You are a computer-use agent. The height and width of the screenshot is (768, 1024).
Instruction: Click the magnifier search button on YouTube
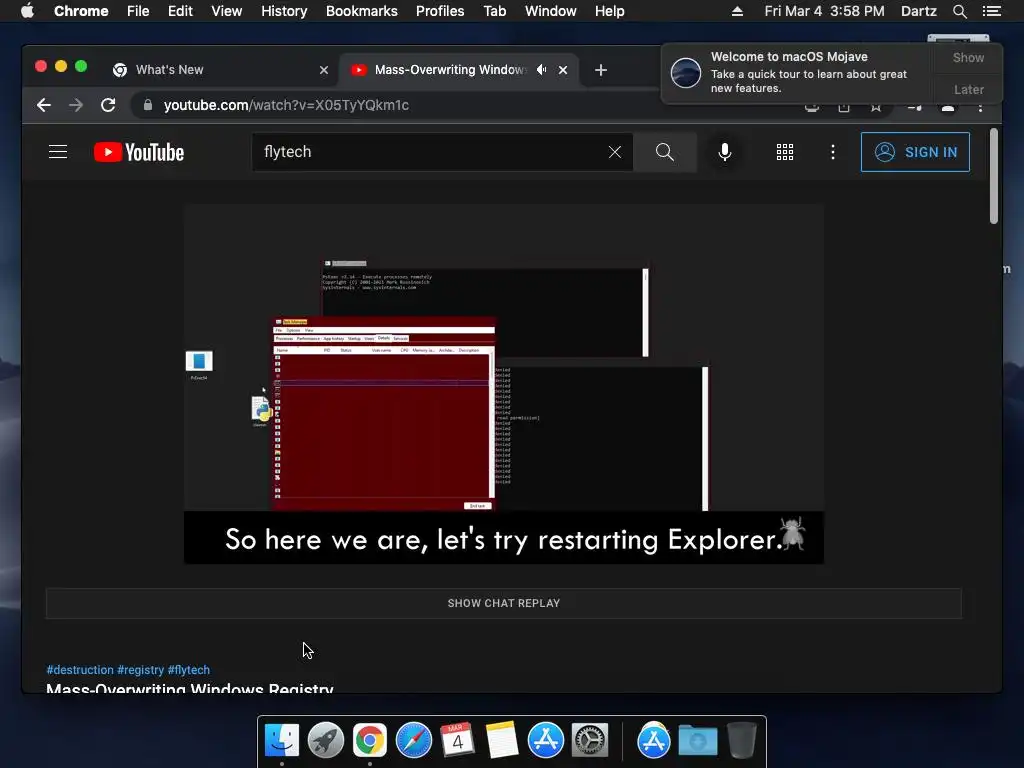coord(665,152)
